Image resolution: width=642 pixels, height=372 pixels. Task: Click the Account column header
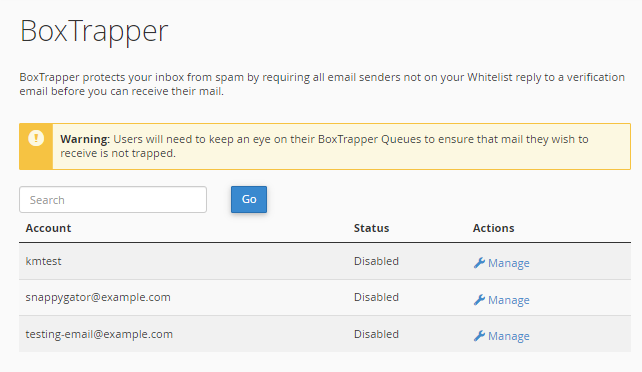[x=48, y=228]
